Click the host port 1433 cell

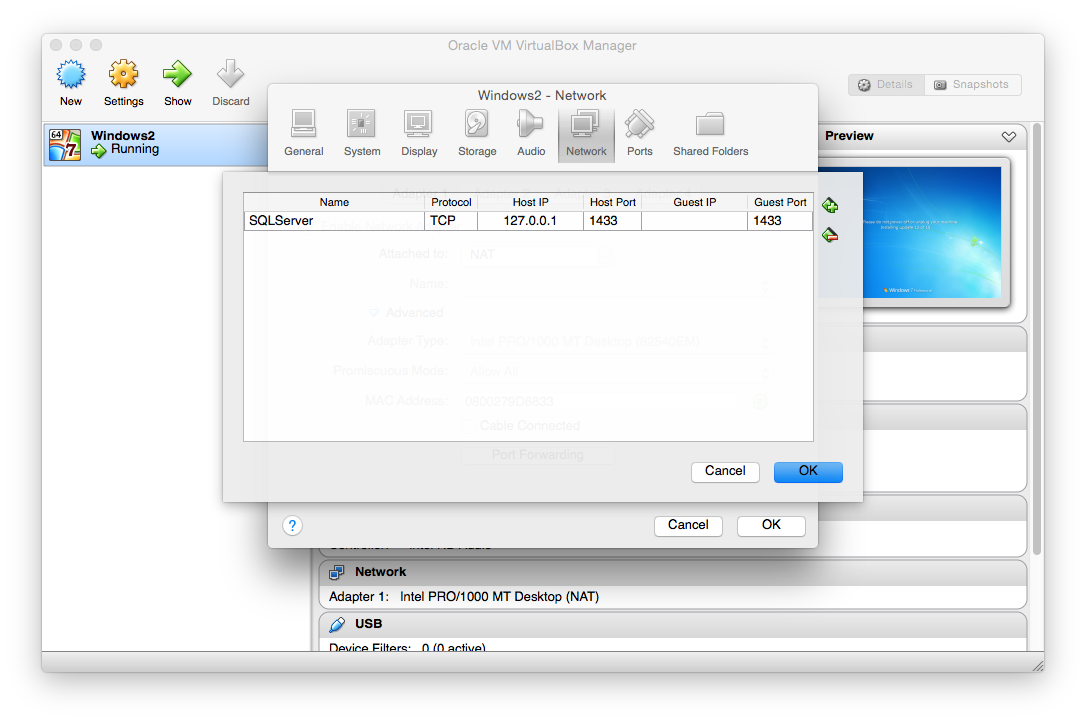pyautogui.click(x=612, y=221)
